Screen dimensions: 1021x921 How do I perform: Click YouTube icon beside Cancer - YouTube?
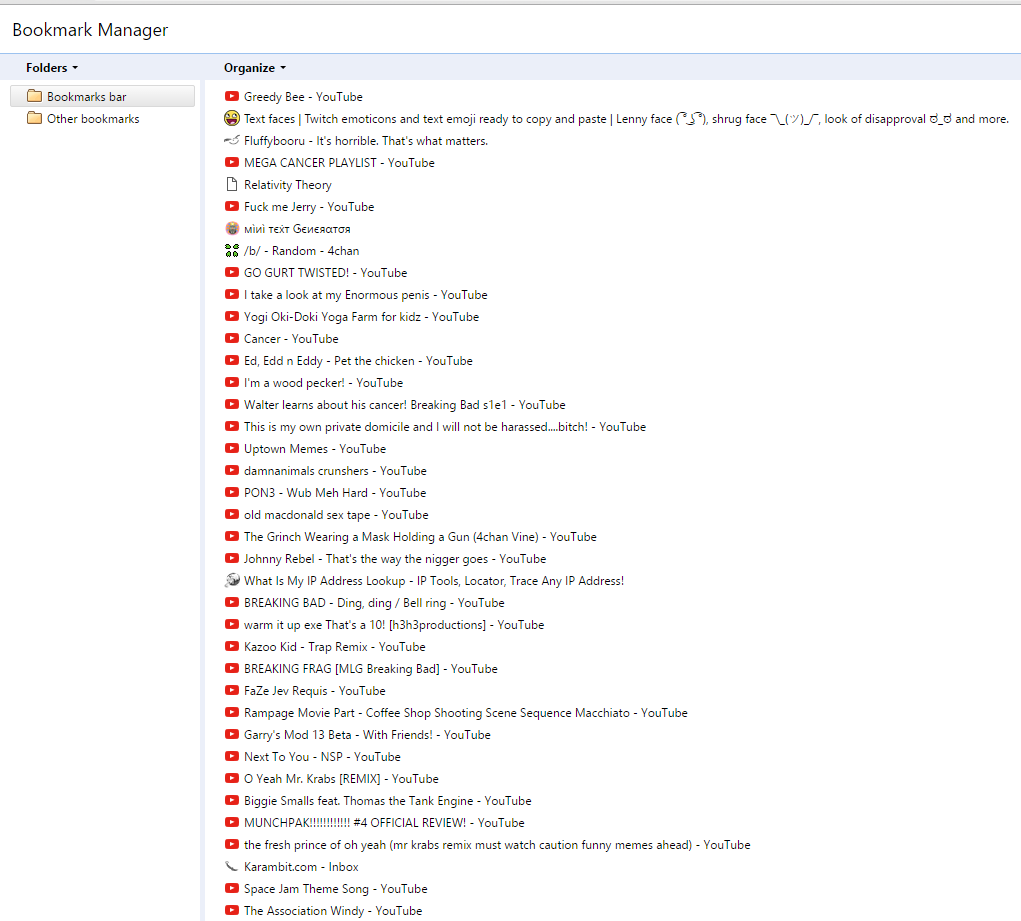[232, 338]
